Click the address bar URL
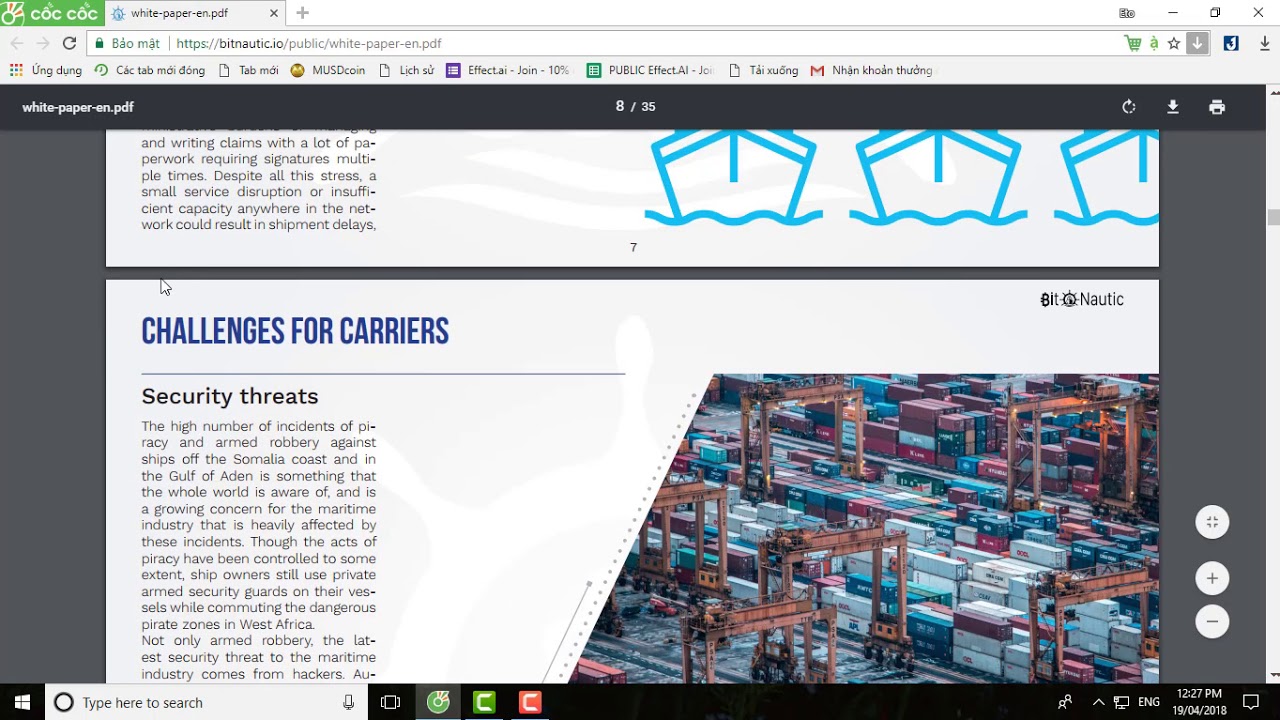1280x720 pixels. [309, 43]
